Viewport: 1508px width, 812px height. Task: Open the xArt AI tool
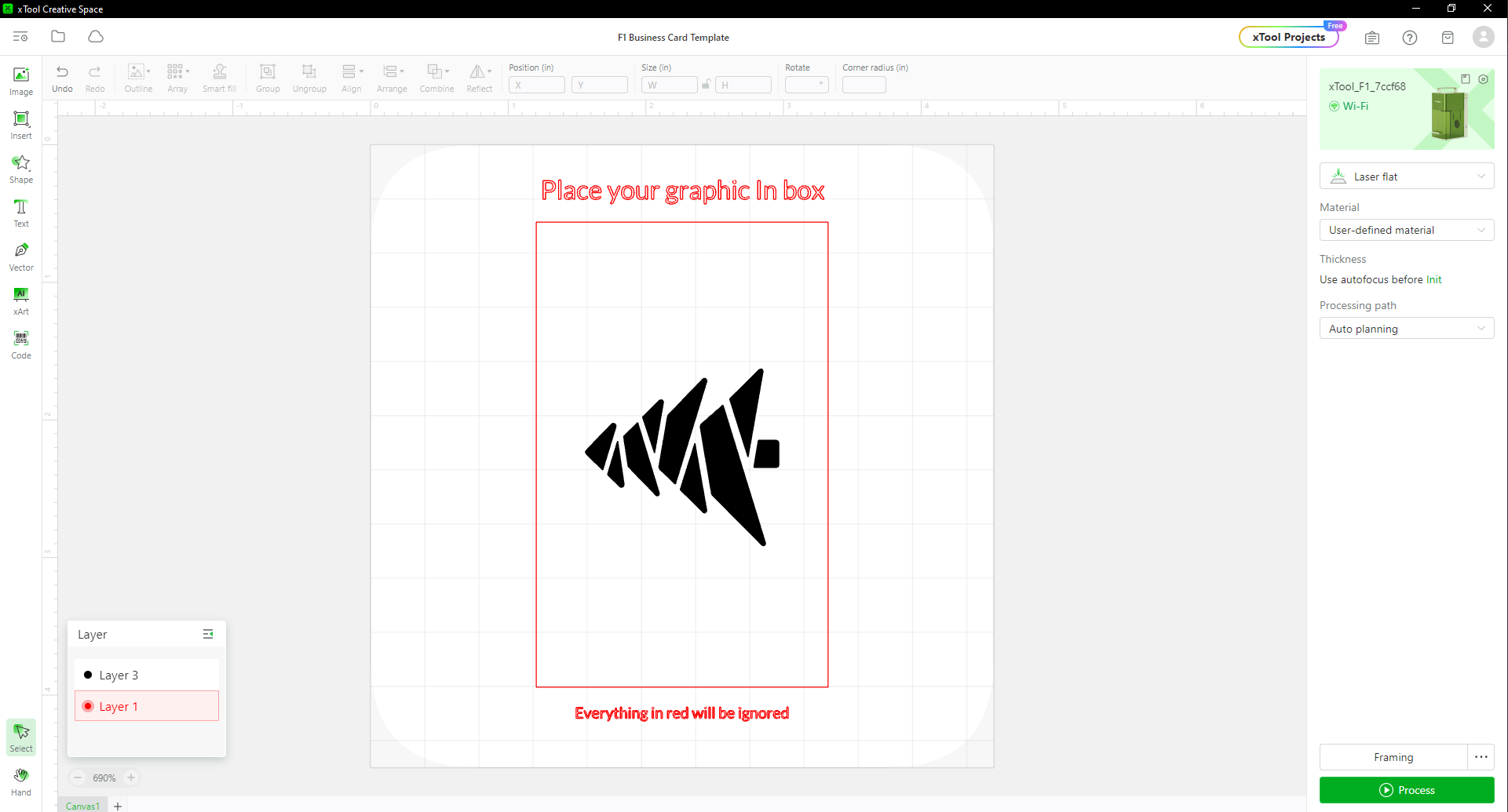point(21,300)
